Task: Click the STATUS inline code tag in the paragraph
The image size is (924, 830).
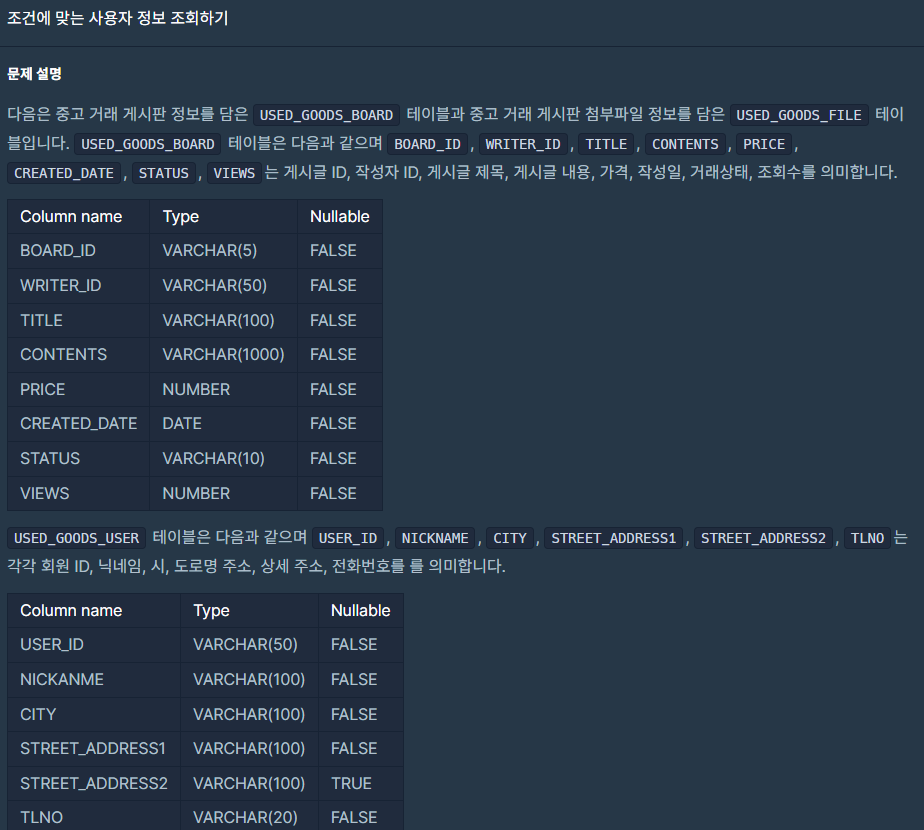Action: [163, 173]
